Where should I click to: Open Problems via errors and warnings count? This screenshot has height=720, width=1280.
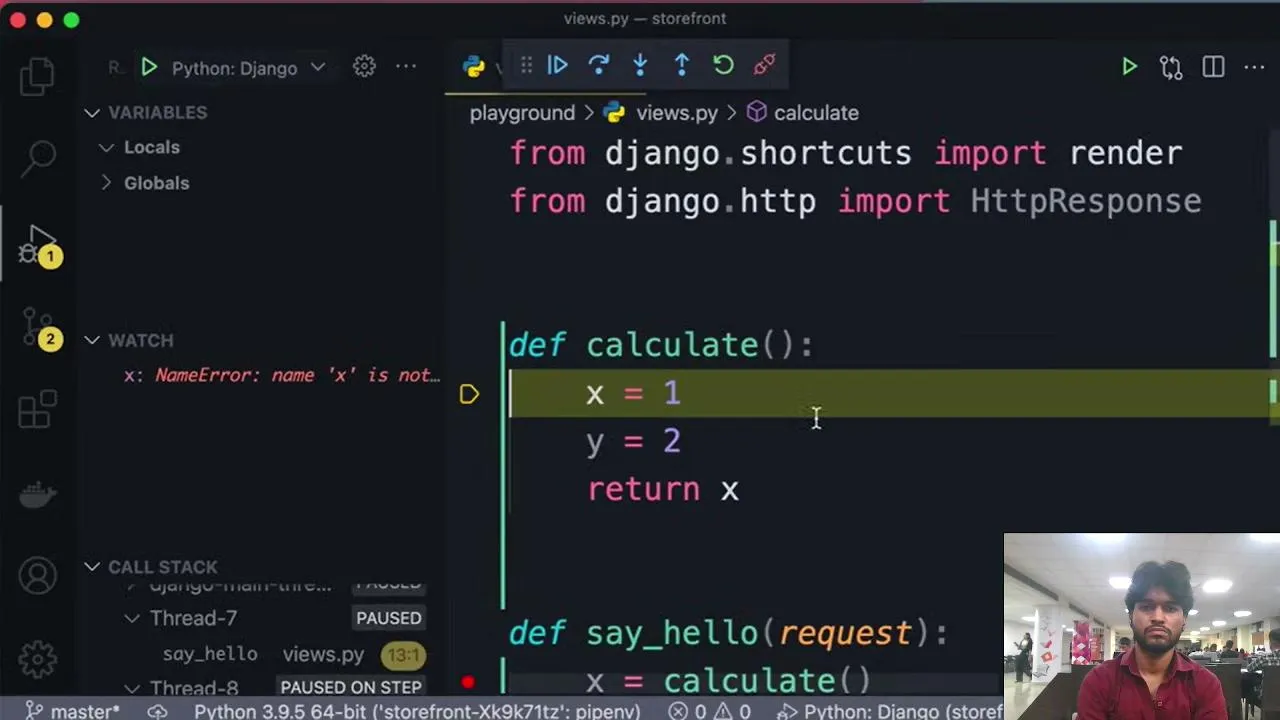coord(710,711)
